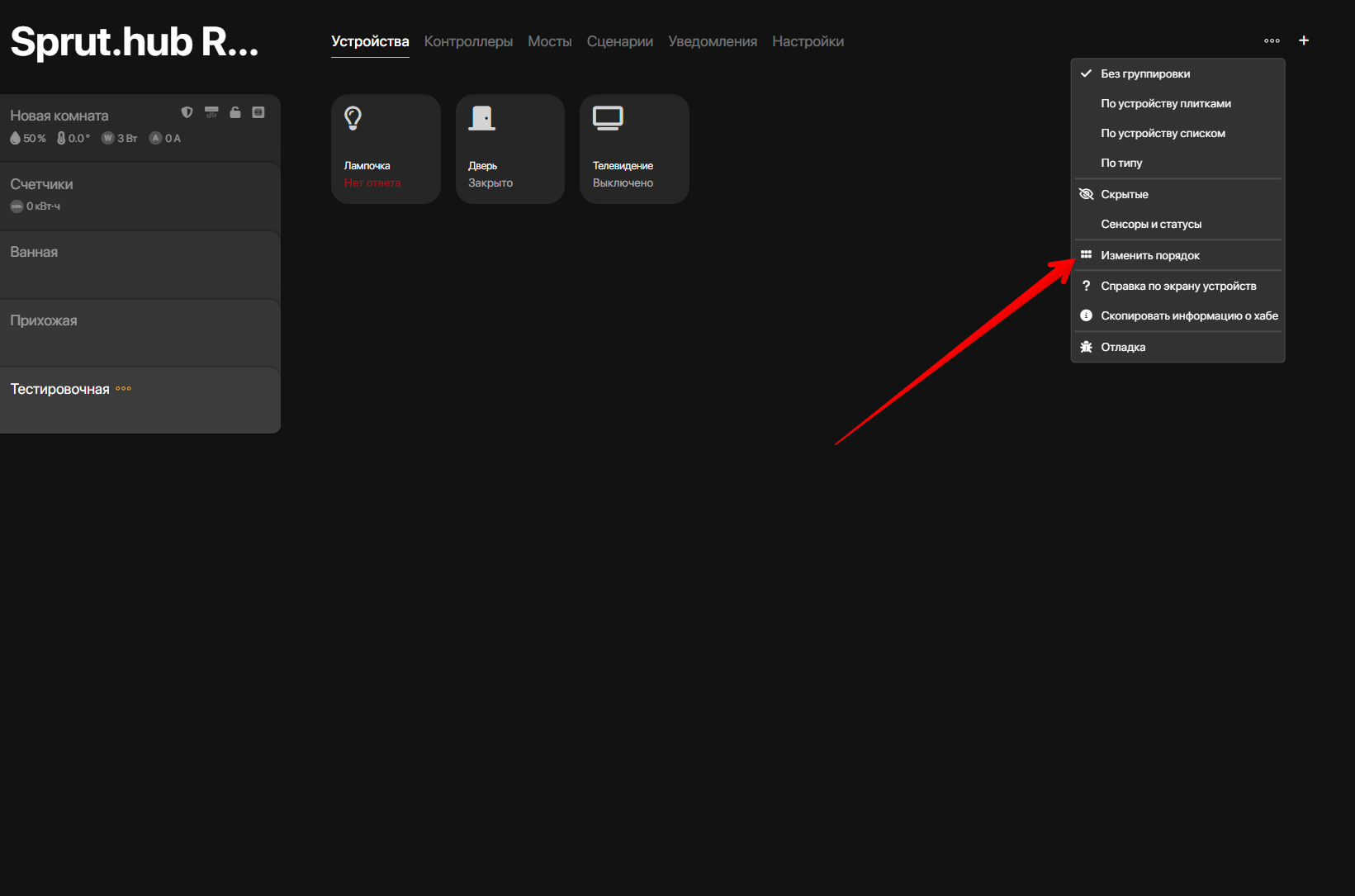Image resolution: width=1355 pixels, height=896 pixels.
Task: Click the question mark help icon
Action: click(1086, 286)
